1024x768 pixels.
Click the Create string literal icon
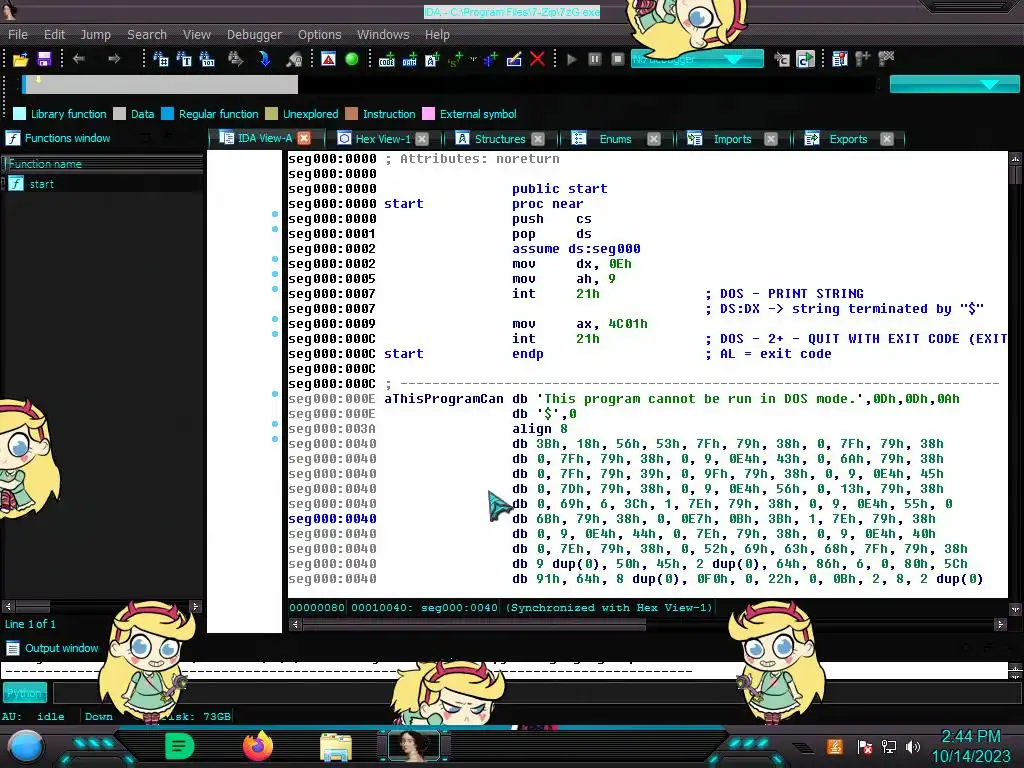click(x=432, y=59)
